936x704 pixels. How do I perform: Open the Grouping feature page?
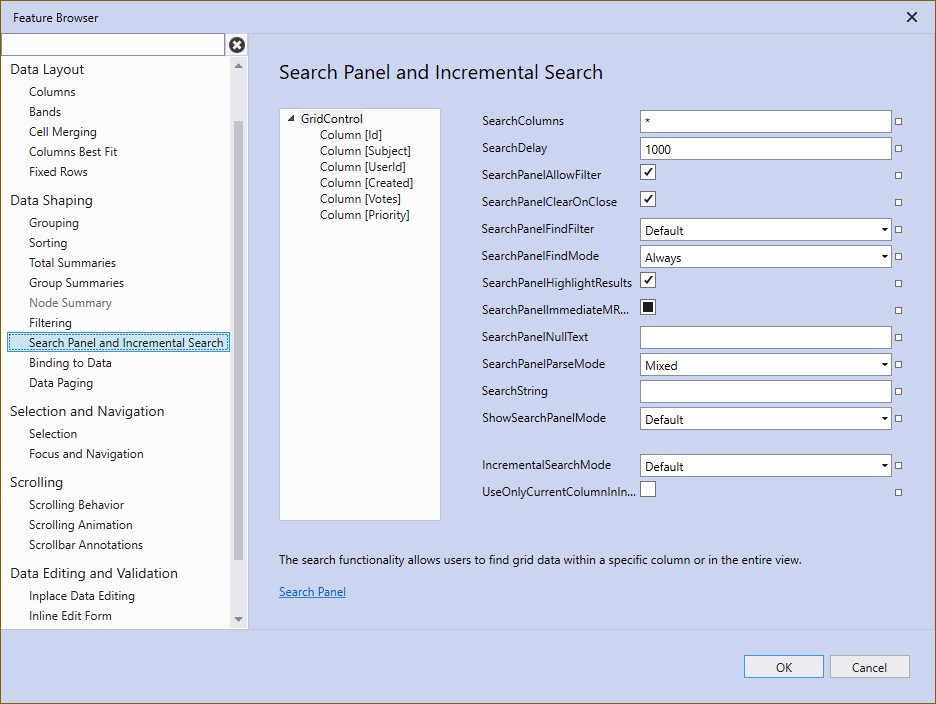pos(53,222)
